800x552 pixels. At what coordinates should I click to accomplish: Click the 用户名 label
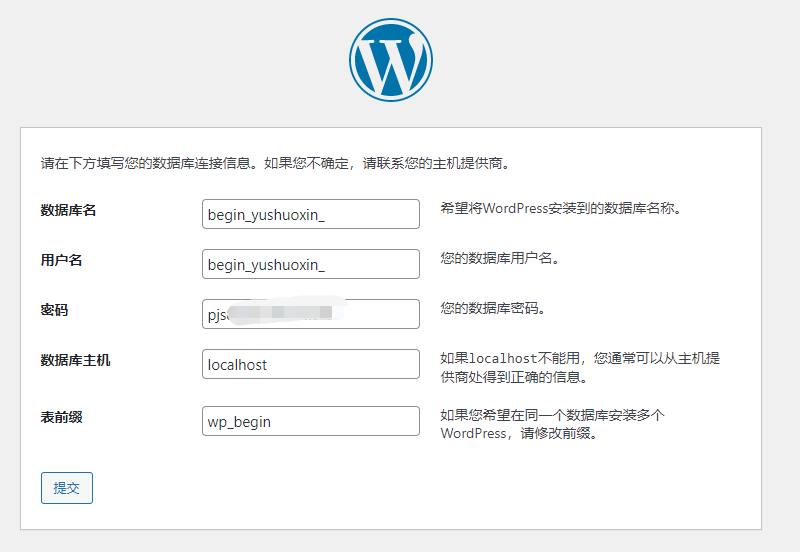click(x=61, y=260)
